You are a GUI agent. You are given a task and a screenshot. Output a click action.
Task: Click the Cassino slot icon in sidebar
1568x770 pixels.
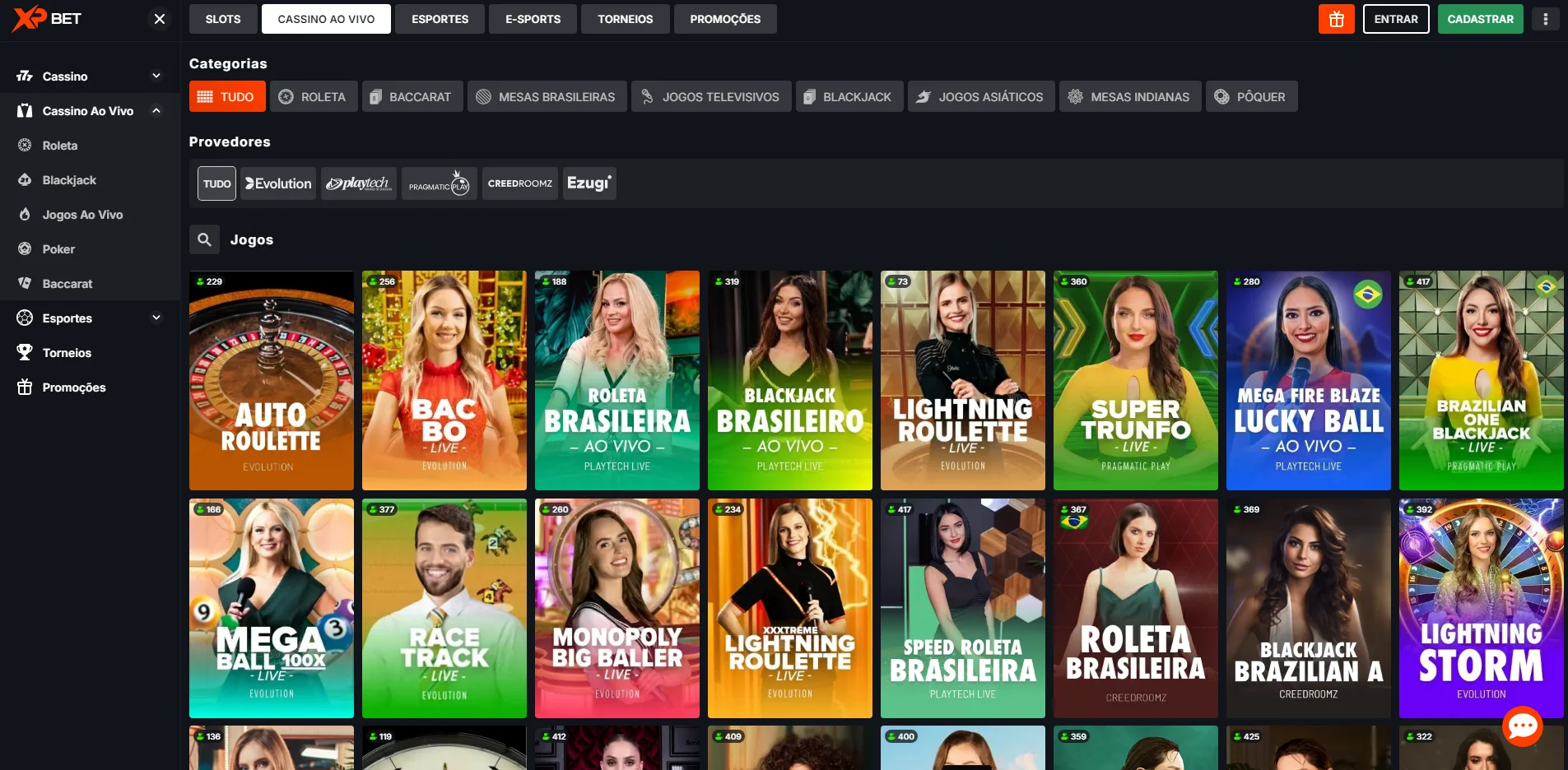pyautogui.click(x=25, y=77)
